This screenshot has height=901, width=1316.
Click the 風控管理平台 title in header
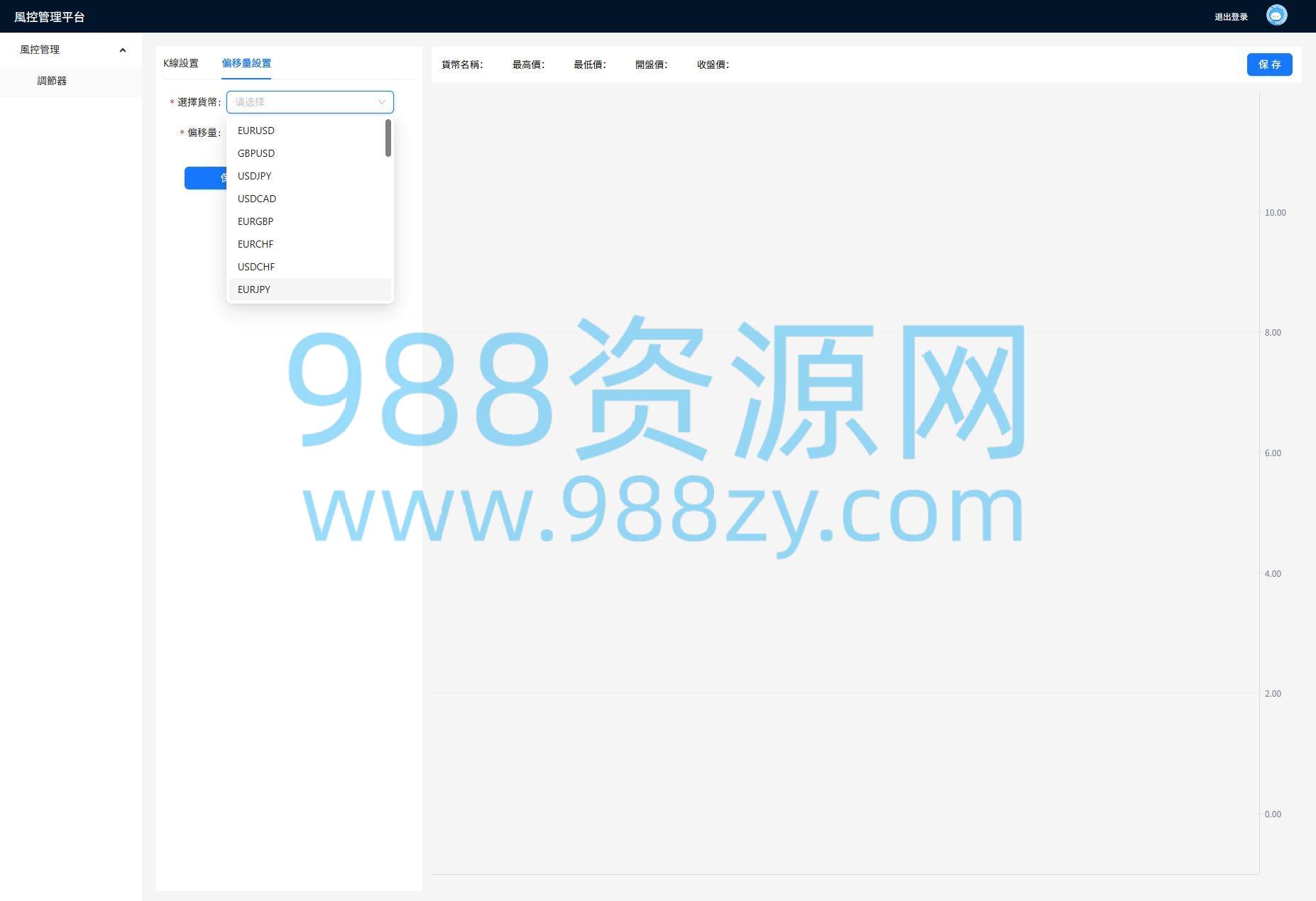[50, 17]
